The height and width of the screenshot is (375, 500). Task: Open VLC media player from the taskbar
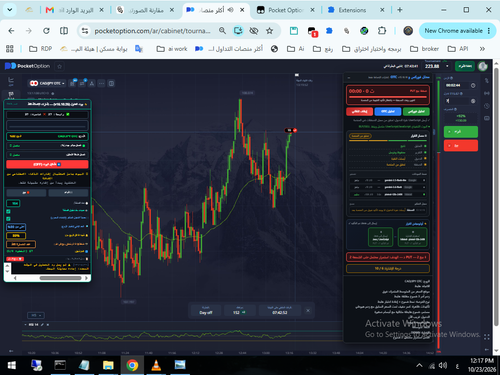(156, 365)
